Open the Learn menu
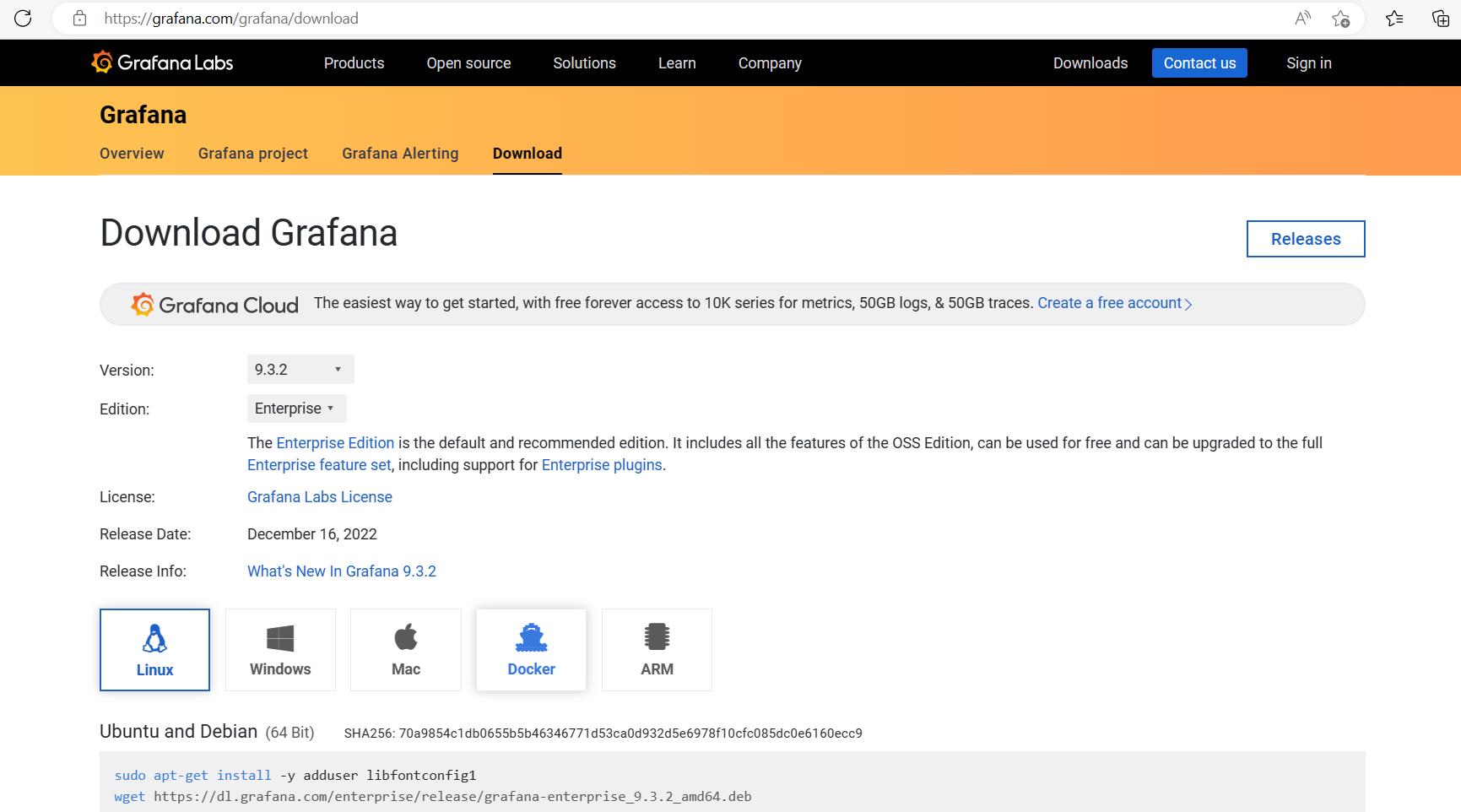 click(677, 63)
